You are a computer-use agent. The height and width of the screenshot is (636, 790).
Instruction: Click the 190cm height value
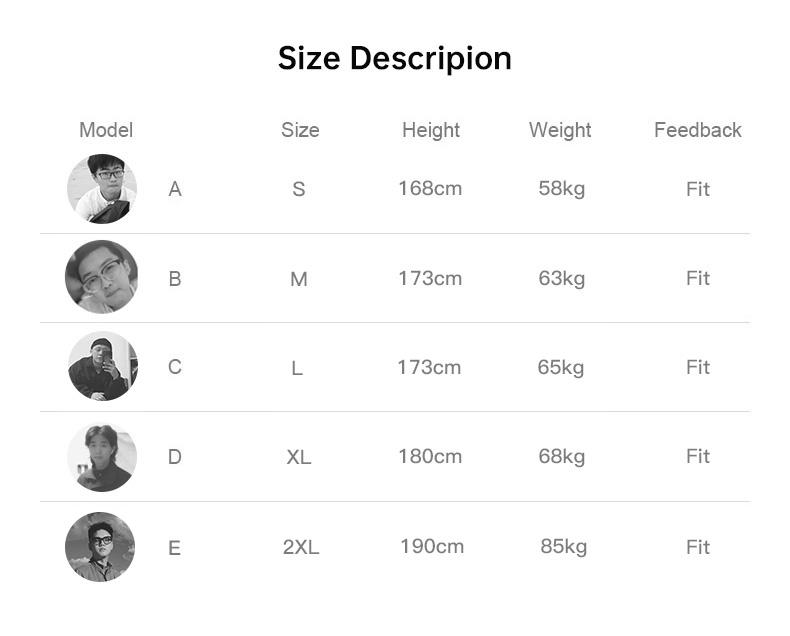click(432, 546)
